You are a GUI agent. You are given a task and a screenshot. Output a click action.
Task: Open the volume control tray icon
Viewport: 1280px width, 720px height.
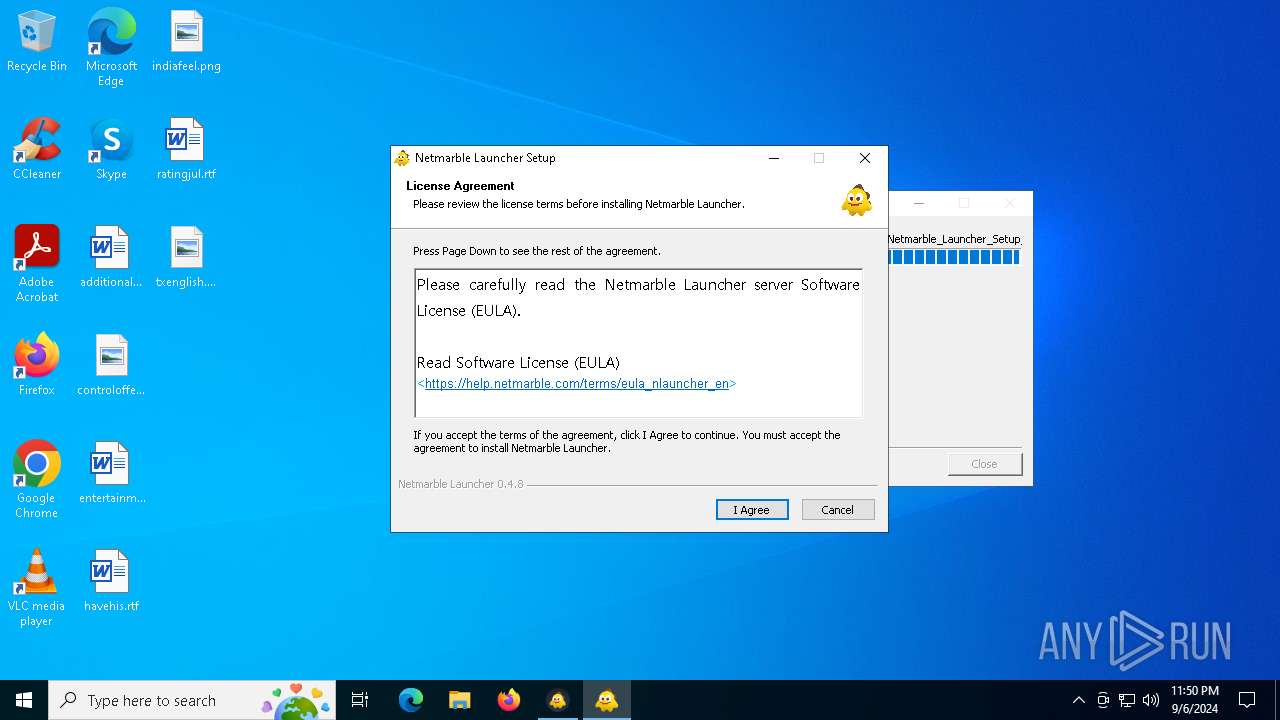click(x=1151, y=700)
